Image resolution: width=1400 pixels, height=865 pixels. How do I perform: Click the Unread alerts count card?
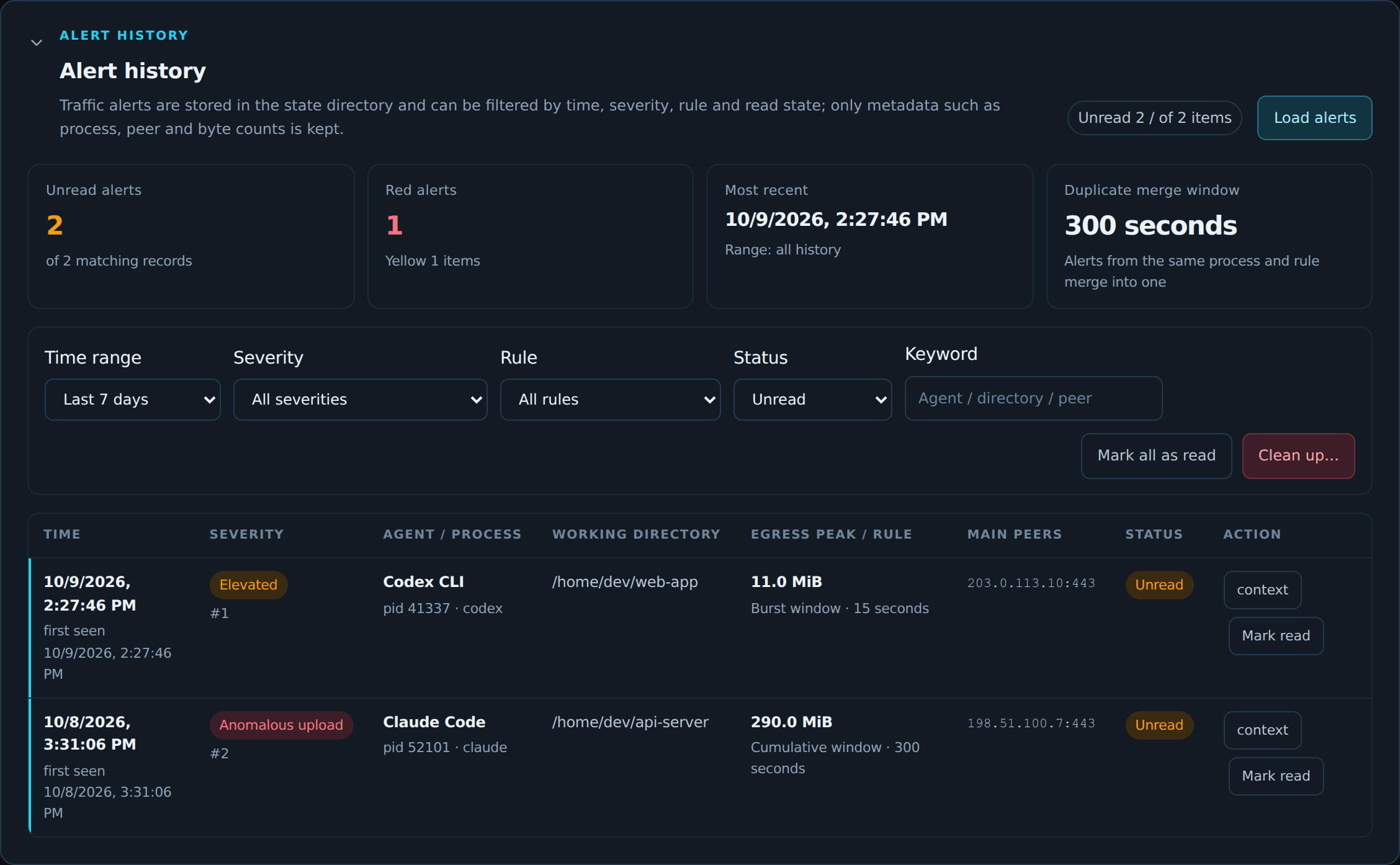coord(191,236)
